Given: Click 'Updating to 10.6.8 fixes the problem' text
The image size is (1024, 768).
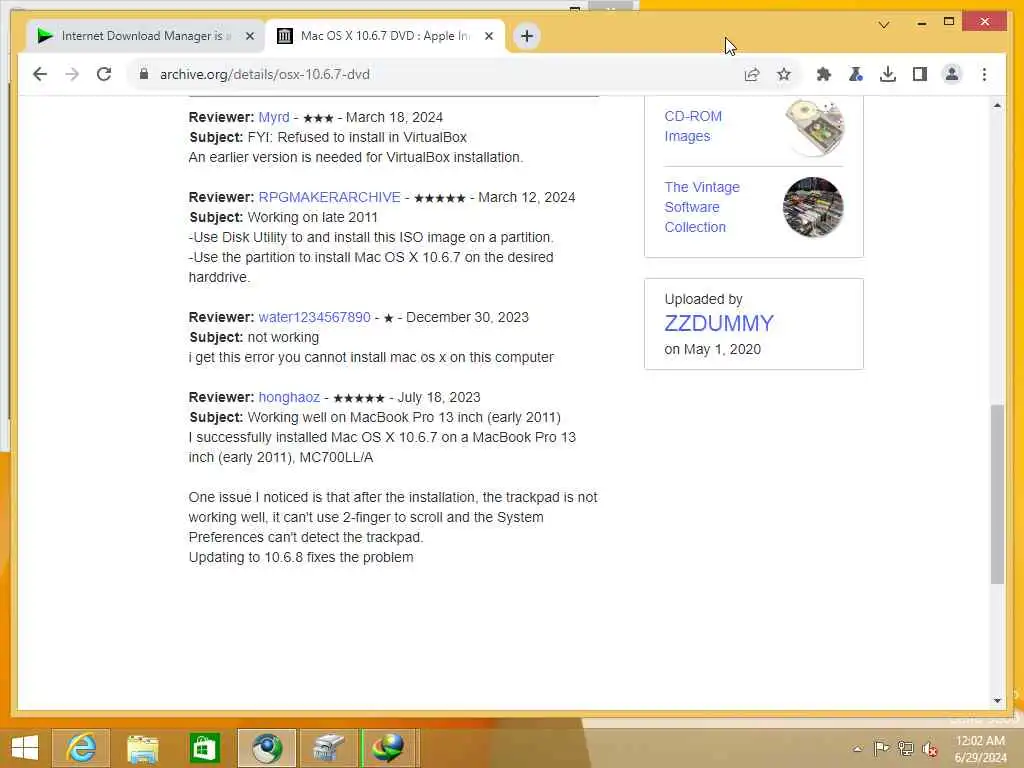Looking at the screenshot, I should click(301, 557).
